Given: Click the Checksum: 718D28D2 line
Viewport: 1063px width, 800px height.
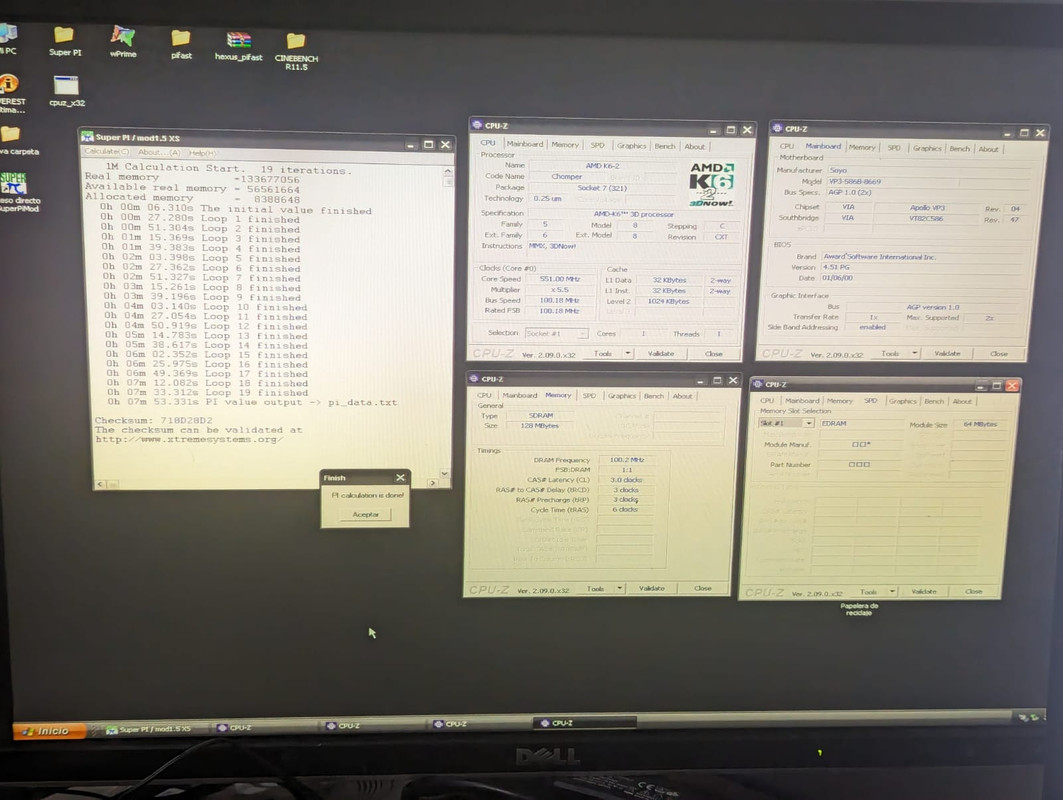Looking at the screenshot, I should tap(154, 420).
